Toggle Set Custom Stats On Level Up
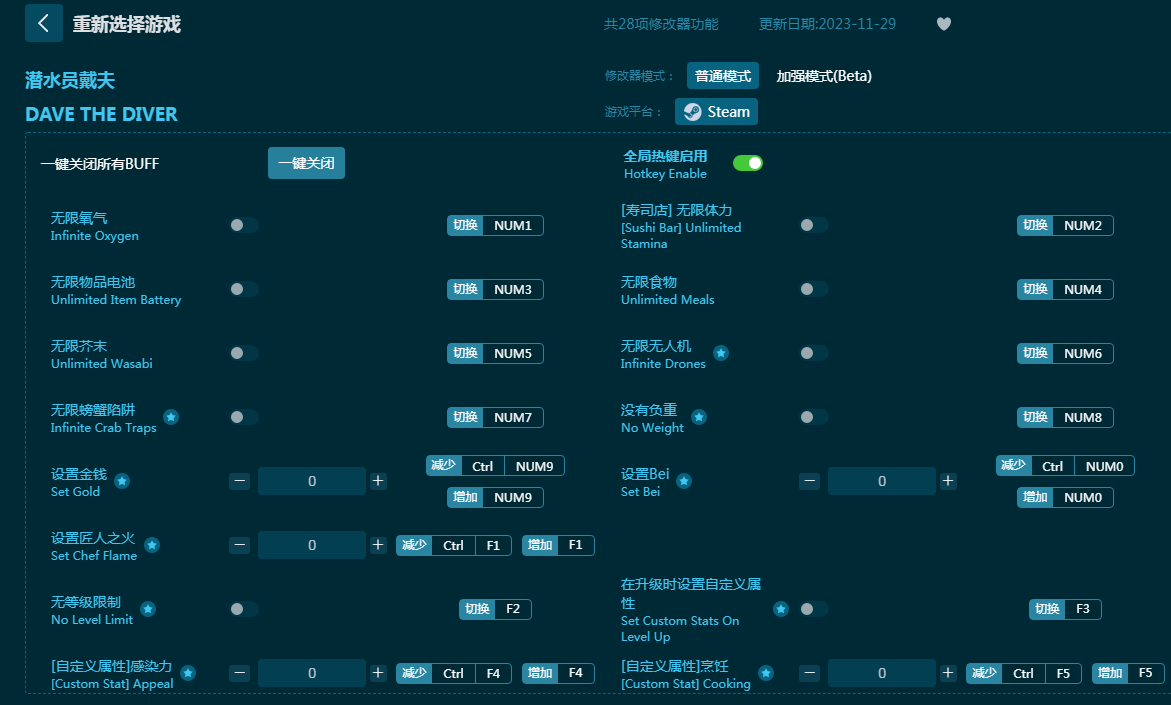 point(814,609)
